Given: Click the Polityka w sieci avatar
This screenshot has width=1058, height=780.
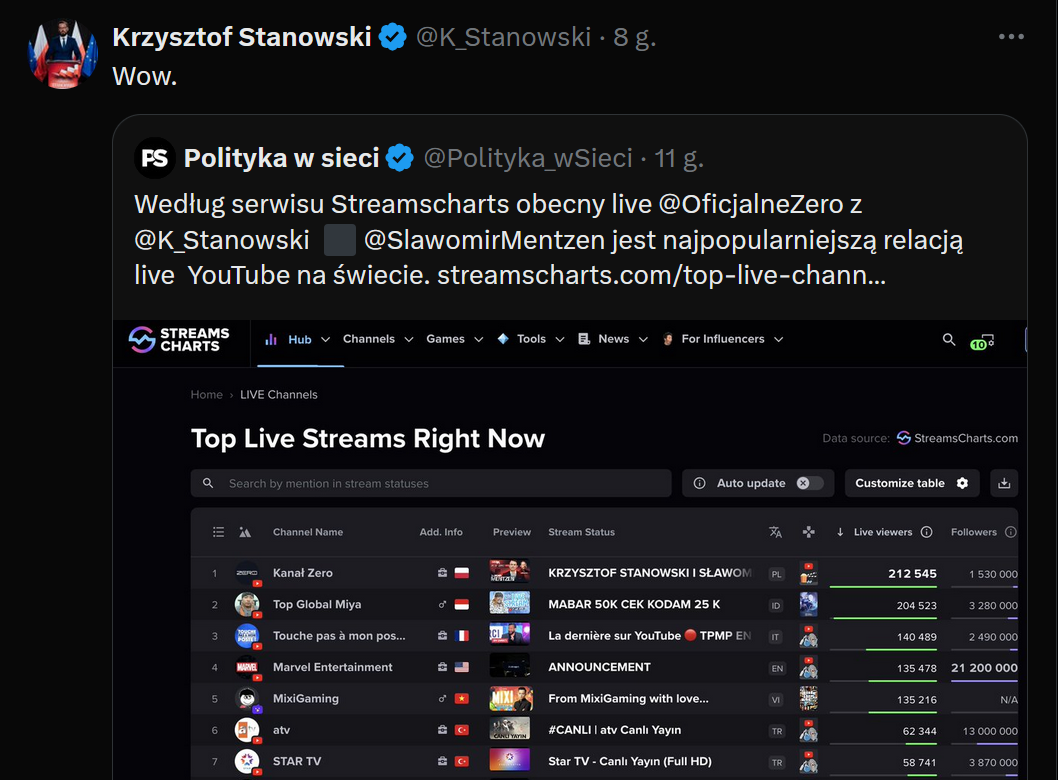Looking at the screenshot, I should pos(156,158).
